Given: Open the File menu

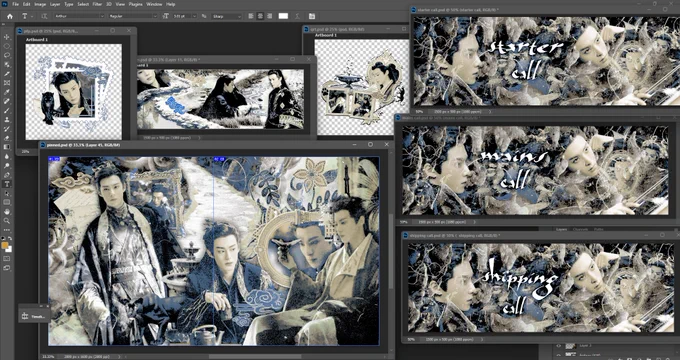Looking at the screenshot, I should [x=16, y=4].
